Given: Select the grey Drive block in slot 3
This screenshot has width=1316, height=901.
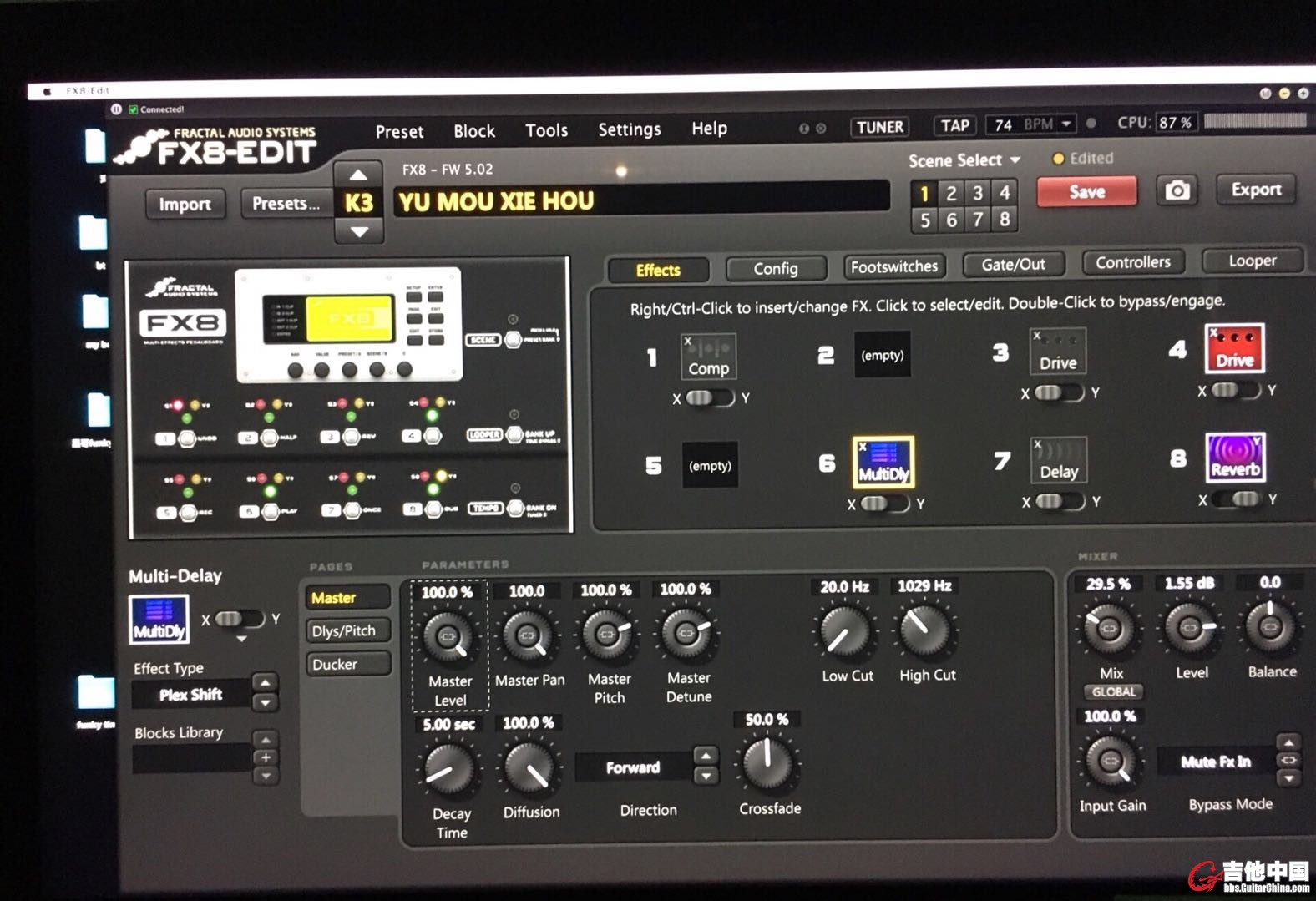Looking at the screenshot, I should click(x=1057, y=352).
